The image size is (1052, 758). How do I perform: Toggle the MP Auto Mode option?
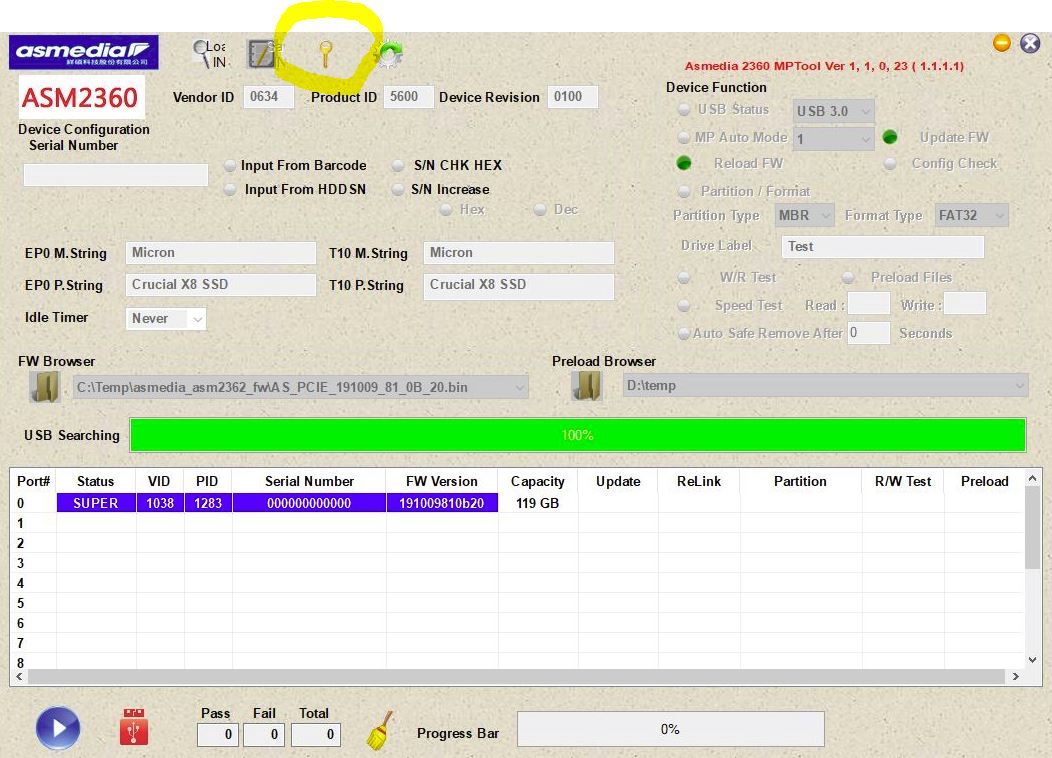(684, 137)
